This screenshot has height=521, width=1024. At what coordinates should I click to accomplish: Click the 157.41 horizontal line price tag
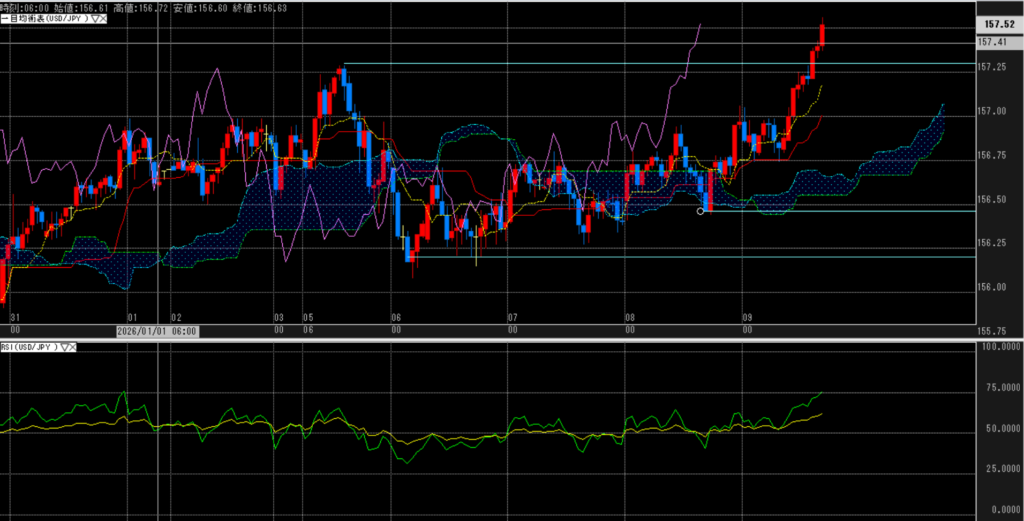coord(992,42)
